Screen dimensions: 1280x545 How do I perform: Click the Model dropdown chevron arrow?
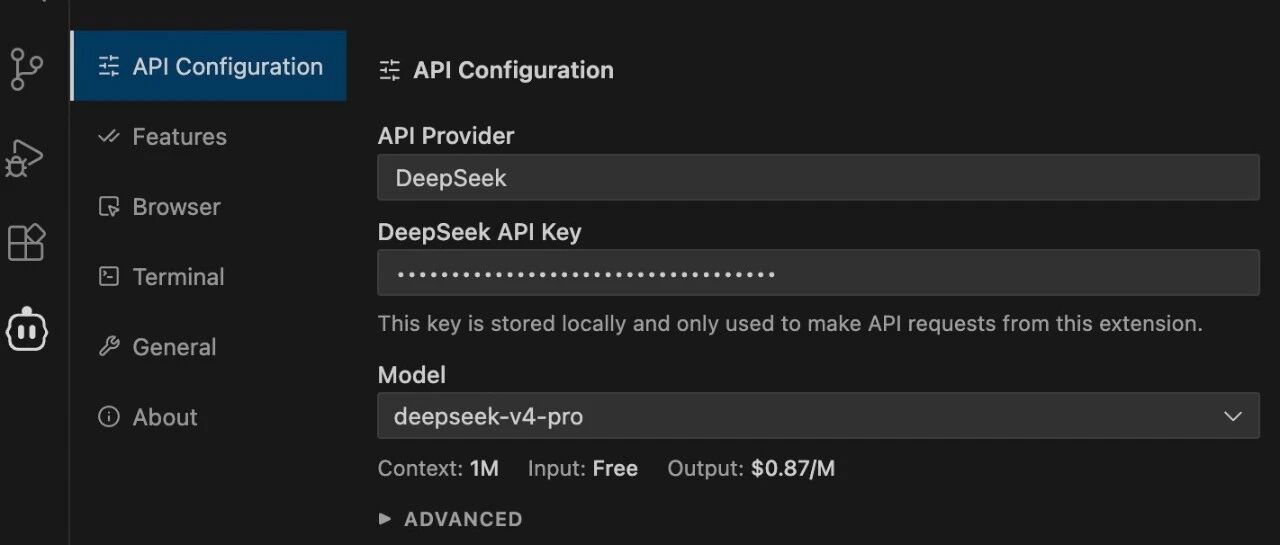(x=1233, y=416)
